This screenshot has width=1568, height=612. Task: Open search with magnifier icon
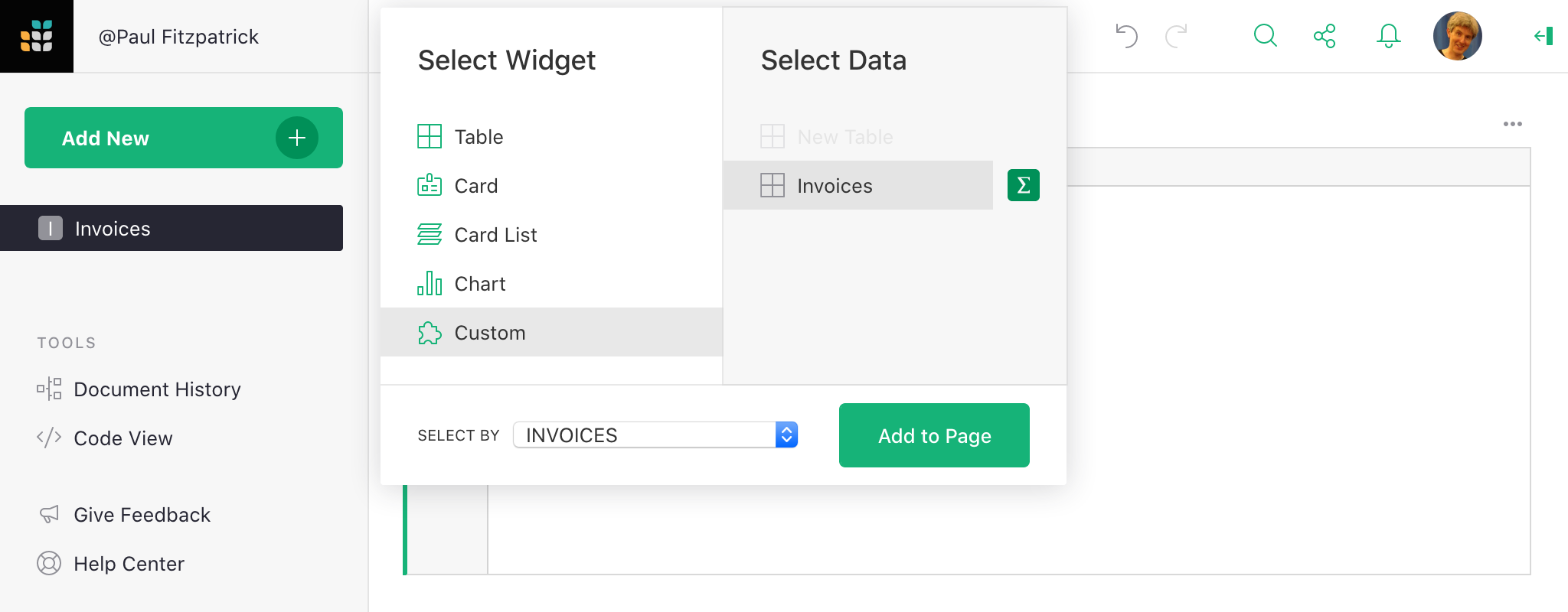1265,36
